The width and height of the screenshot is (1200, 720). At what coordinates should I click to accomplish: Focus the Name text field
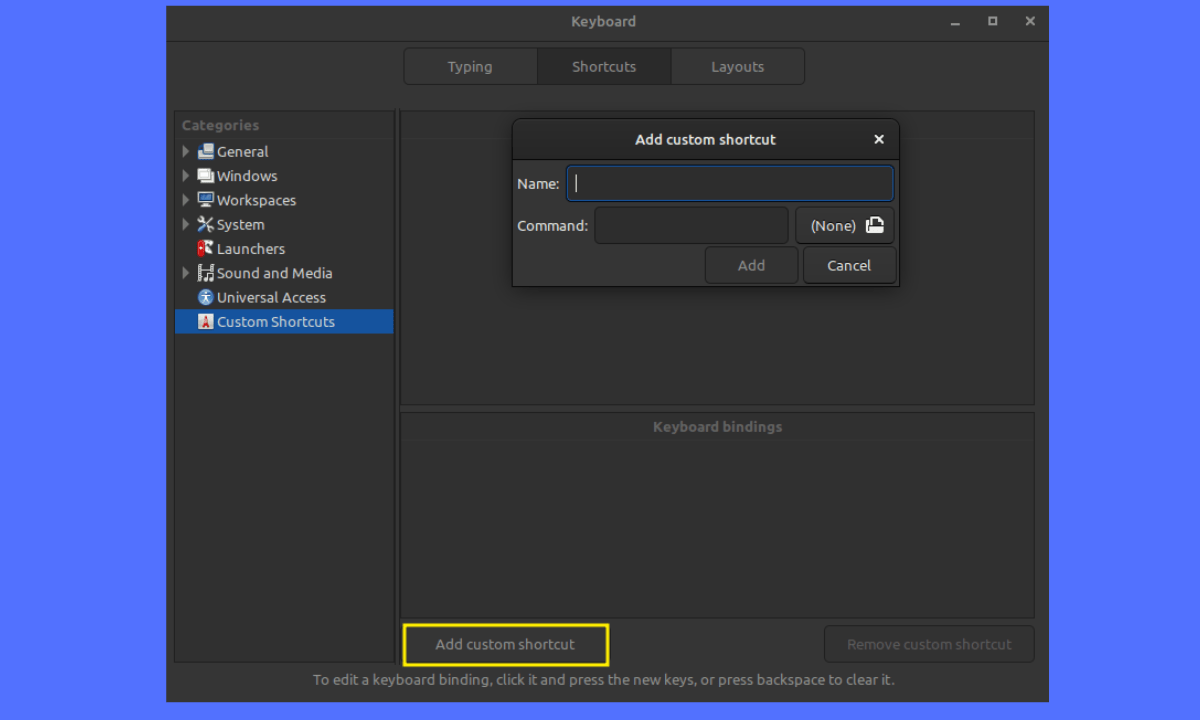tap(729, 184)
